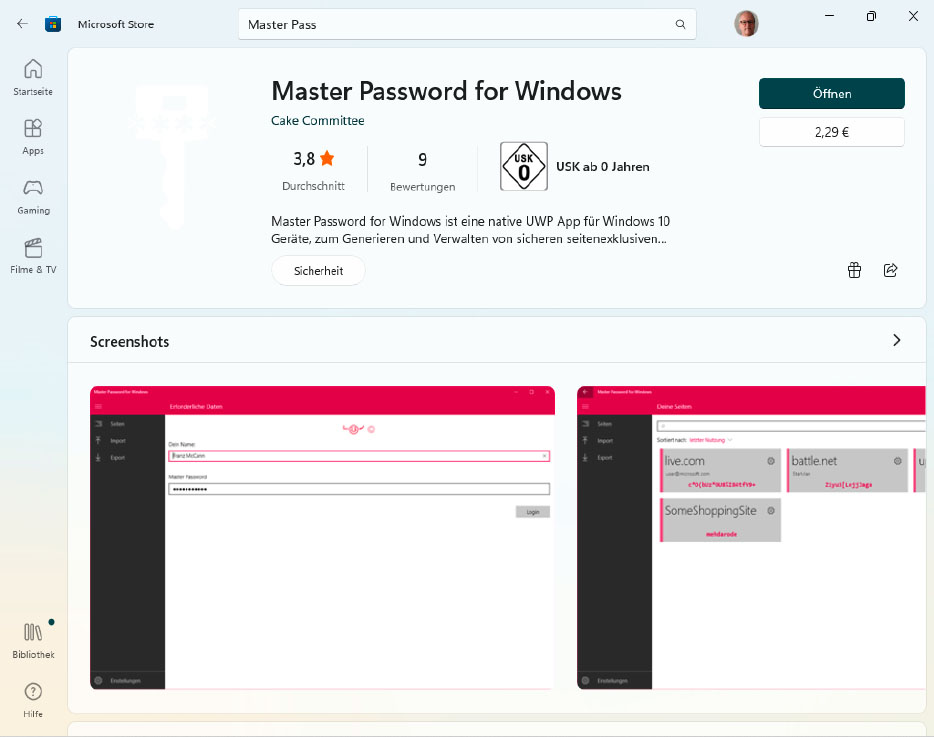Click the orange rating star
934x737 pixels.
click(x=327, y=158)
